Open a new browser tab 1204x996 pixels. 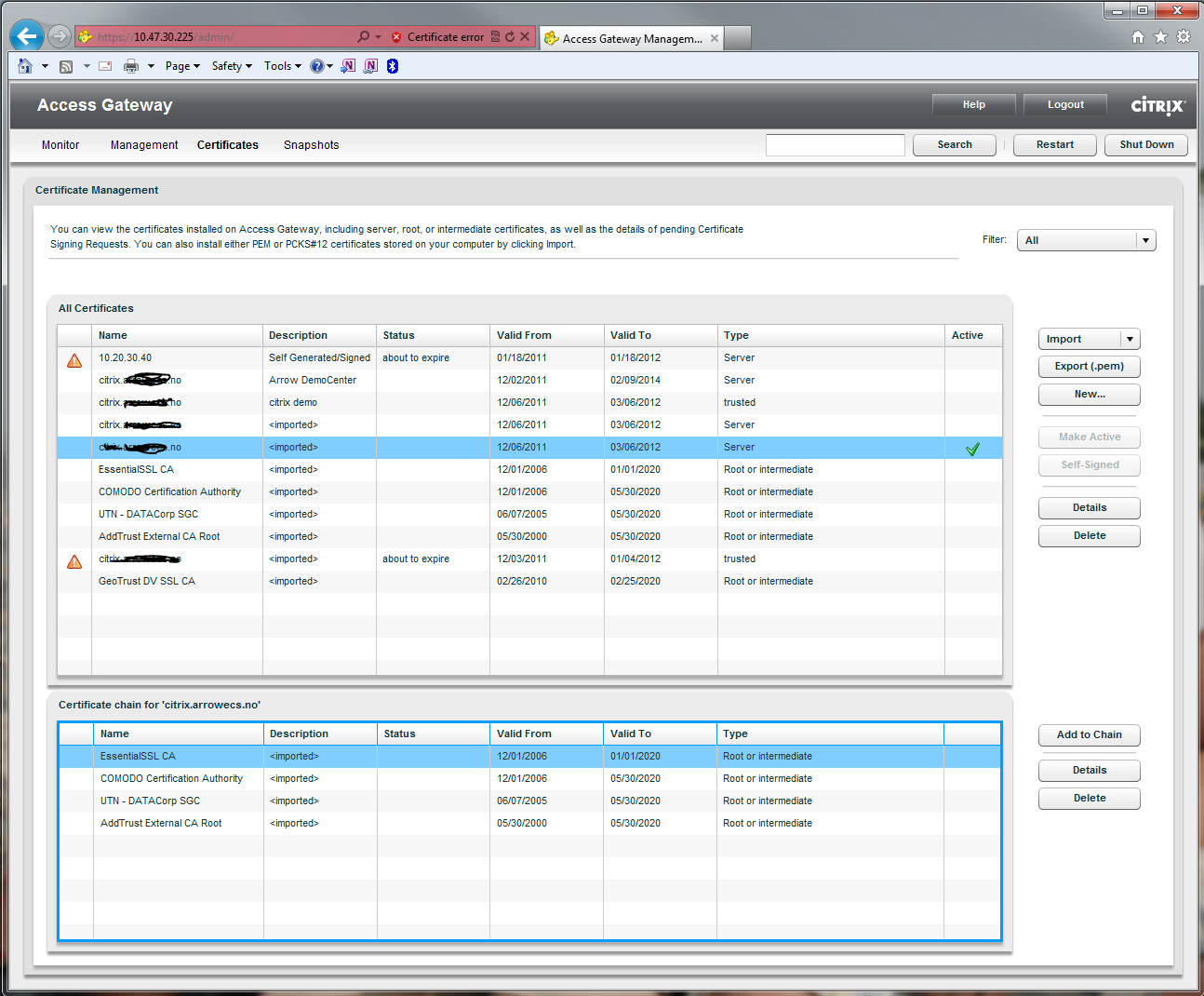[737, 38]
